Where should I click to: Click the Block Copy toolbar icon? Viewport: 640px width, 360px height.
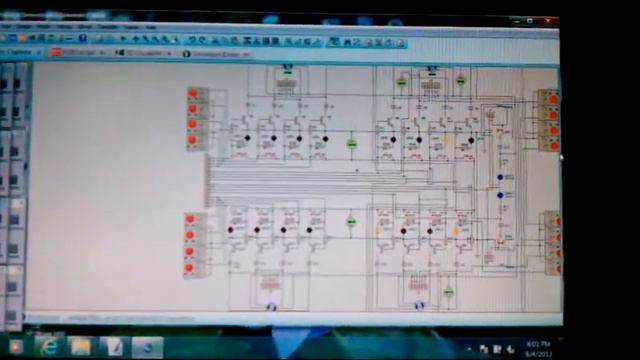pos(248,41)
